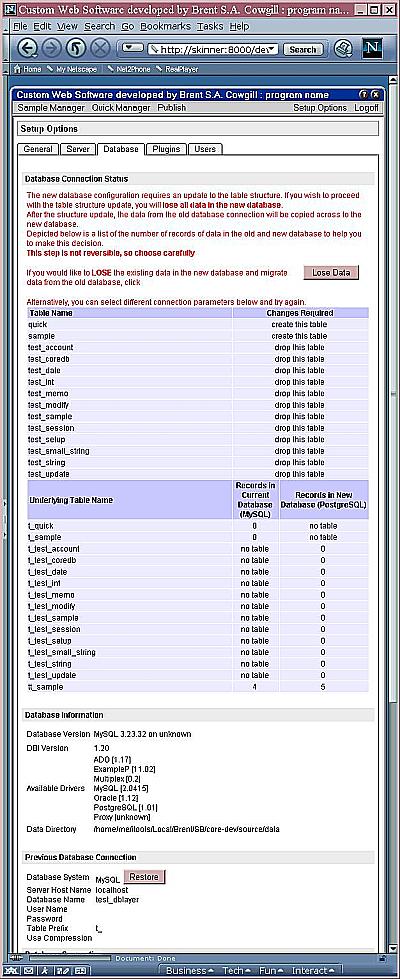Image resolution: width=400 pixels, height=979 pixels.
Task: Click the browser Back arrow button
Action: tap(29, 48)
